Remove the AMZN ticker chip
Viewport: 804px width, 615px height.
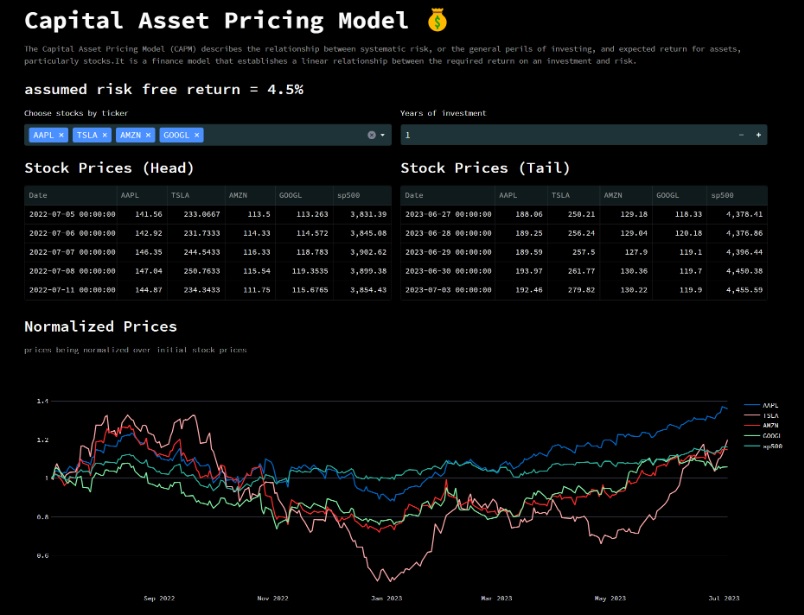coord(147,135)
